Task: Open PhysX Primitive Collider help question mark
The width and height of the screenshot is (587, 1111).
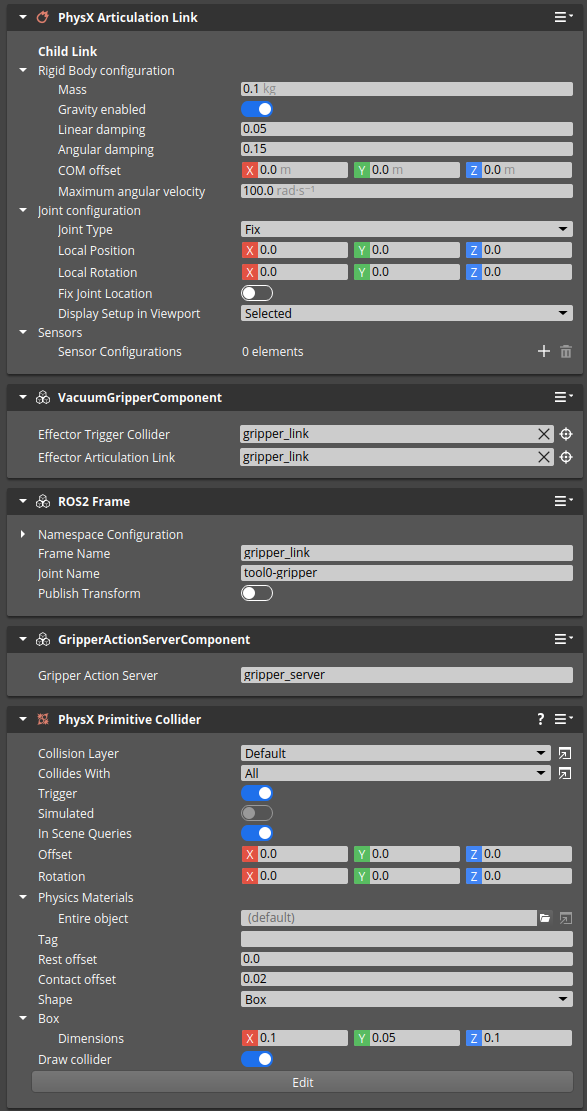Action: click(540, 718)
